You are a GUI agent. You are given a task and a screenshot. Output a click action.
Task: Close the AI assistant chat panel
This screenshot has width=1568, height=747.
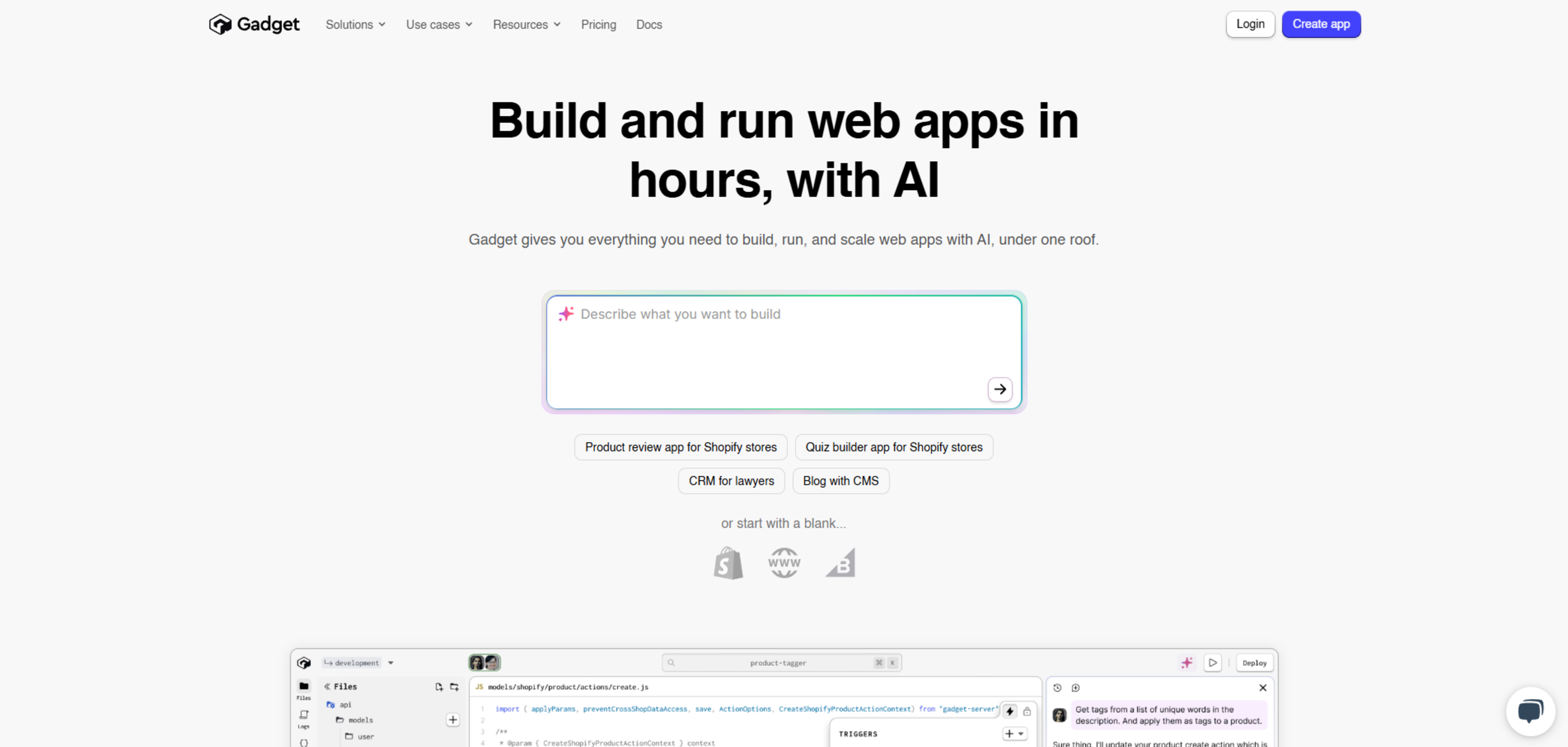1263,687
